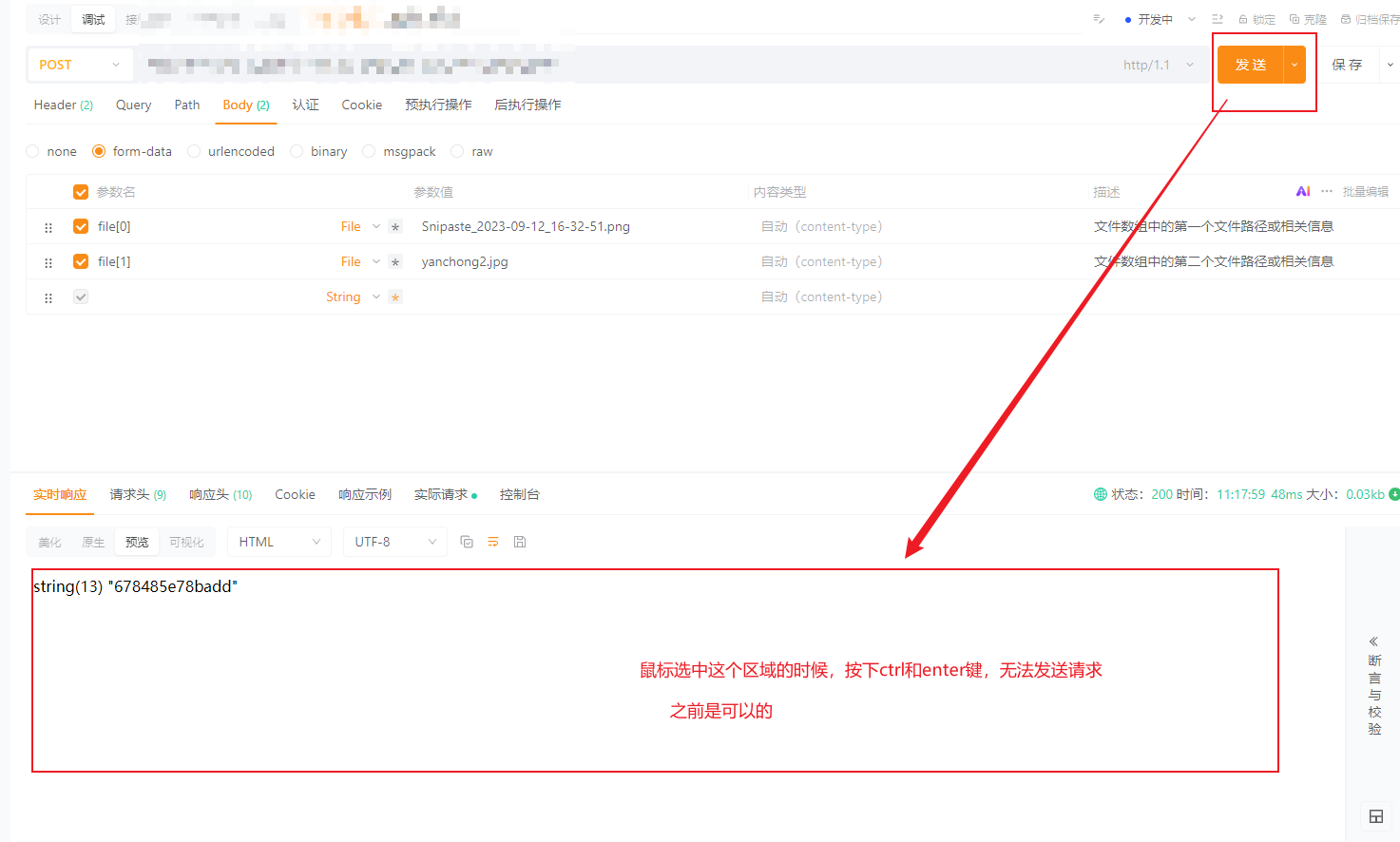Uncheck the file[0] parameter checkbox

tap(81, 226)
